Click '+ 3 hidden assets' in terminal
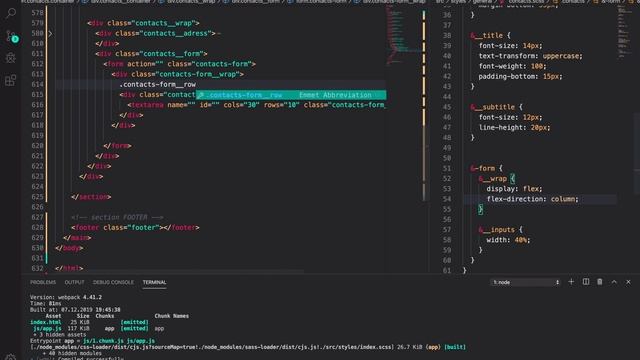640x360 pixels. pos(60,335)
